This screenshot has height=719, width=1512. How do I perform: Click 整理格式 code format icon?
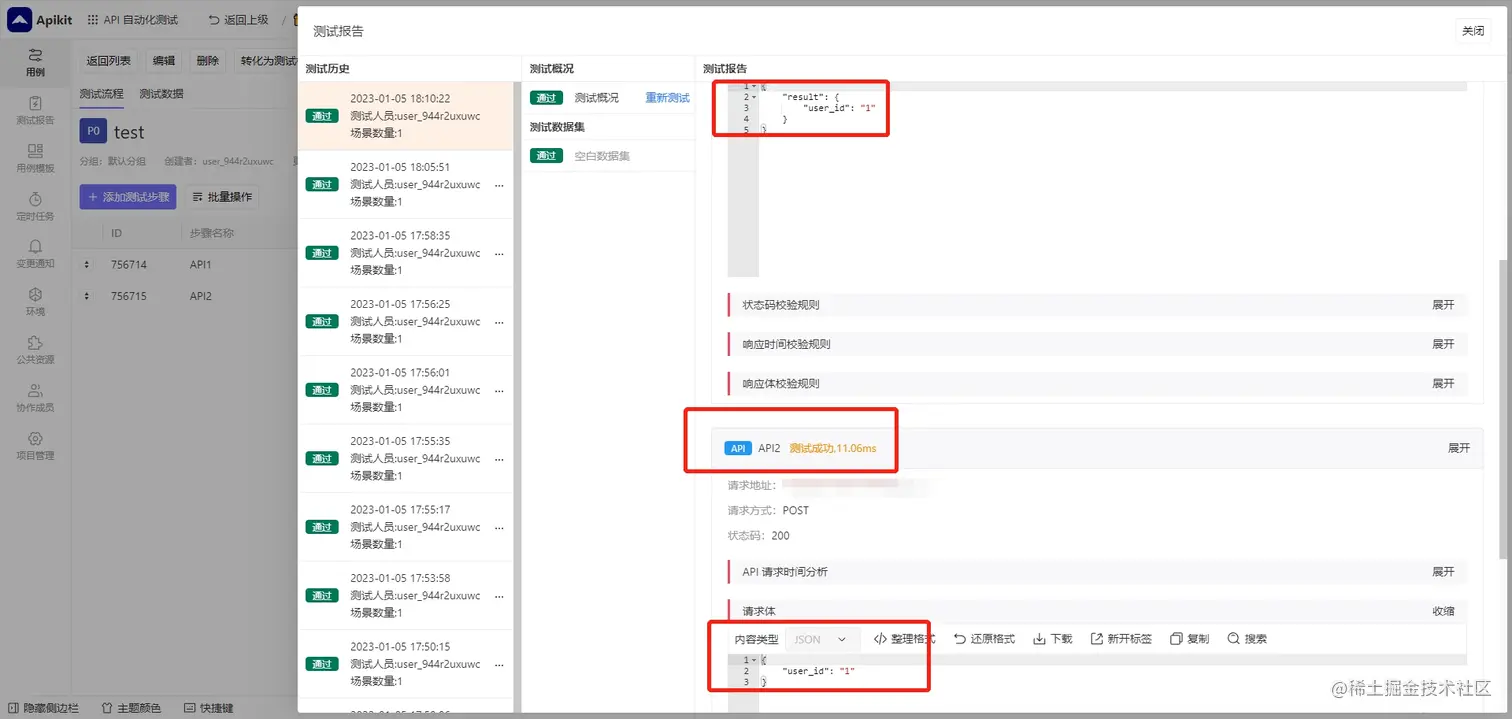click(880, 639)
